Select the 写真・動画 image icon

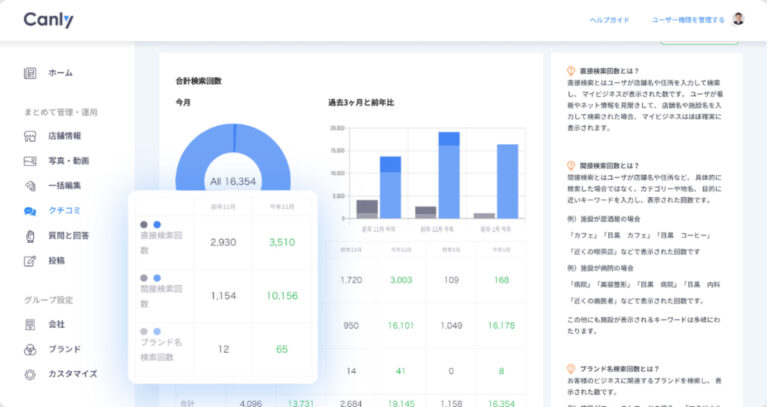(x=30, y=161)
